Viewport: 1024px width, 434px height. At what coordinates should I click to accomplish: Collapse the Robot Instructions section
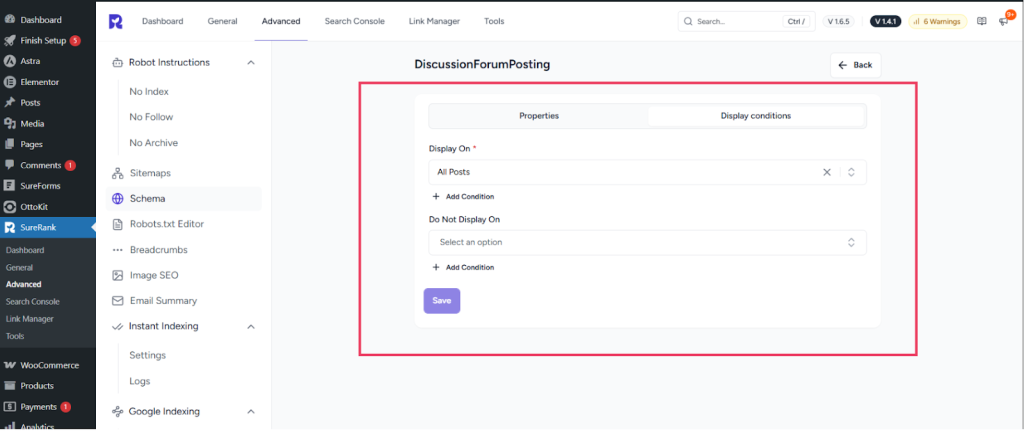coord(251,63)
